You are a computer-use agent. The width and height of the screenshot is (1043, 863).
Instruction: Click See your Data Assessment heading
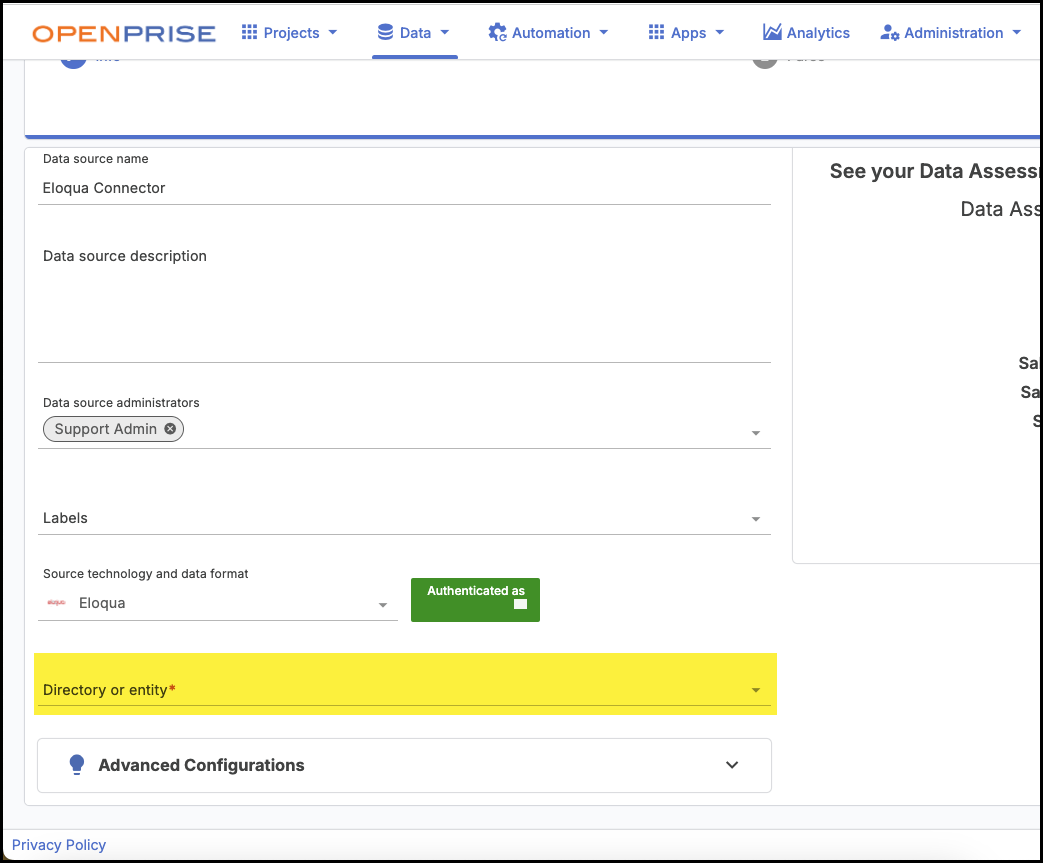936,171
